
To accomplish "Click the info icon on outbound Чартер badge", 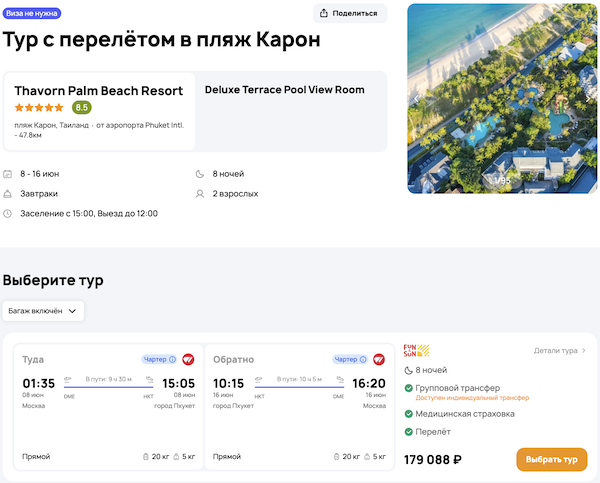I will 173,359.
